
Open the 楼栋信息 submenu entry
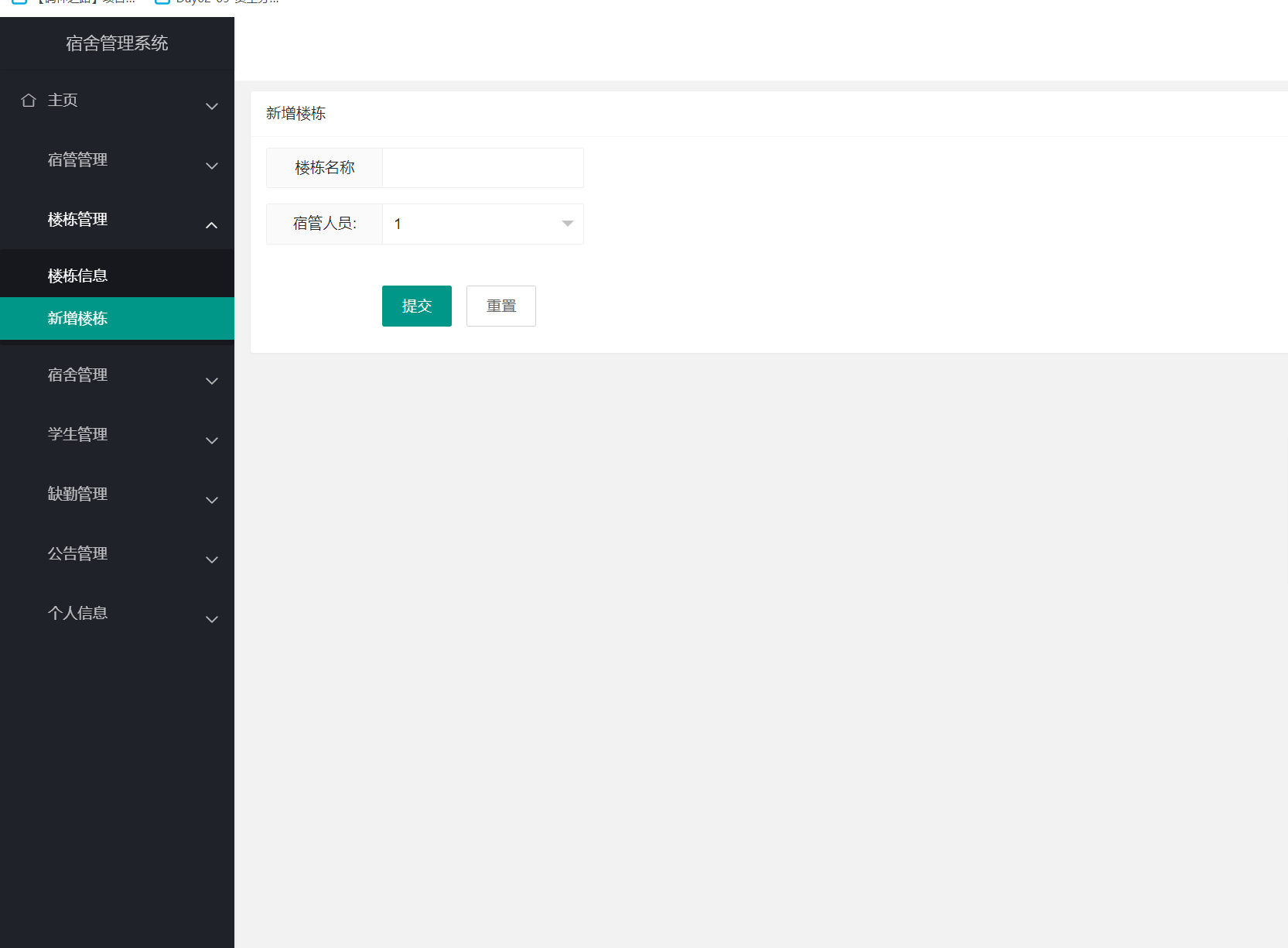pos(117,276)
